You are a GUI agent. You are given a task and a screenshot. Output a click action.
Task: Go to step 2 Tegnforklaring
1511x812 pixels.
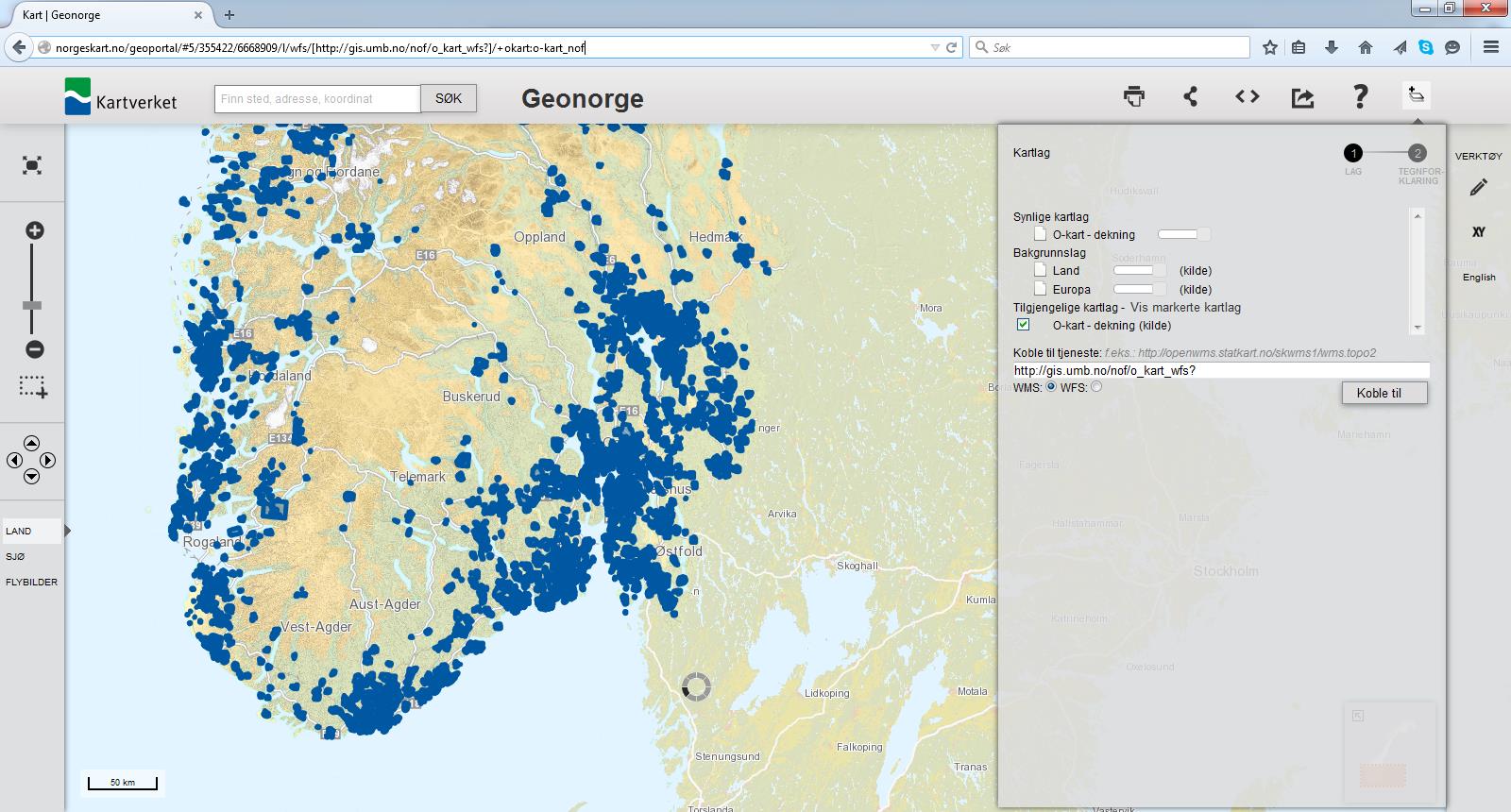[1418, 153]
